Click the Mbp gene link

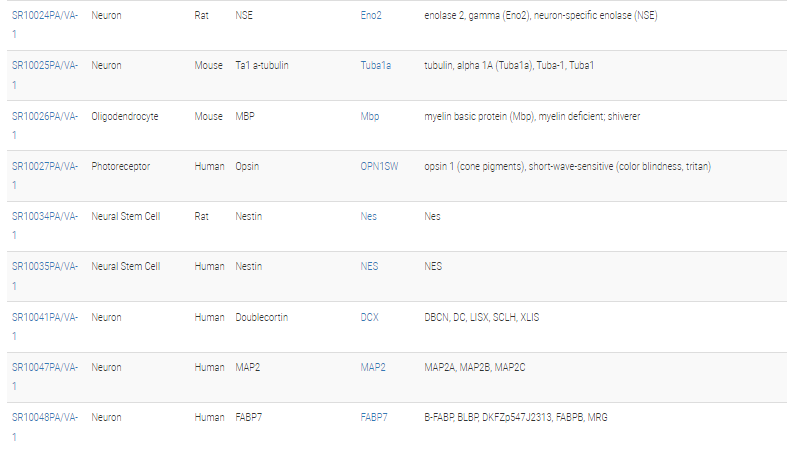point(370,116)
